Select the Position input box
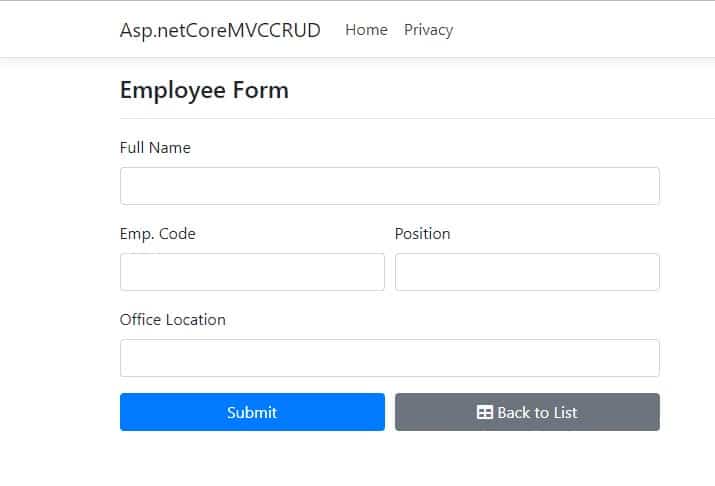The height and width of the screenshot is (486, 715). tap(527, 272)
